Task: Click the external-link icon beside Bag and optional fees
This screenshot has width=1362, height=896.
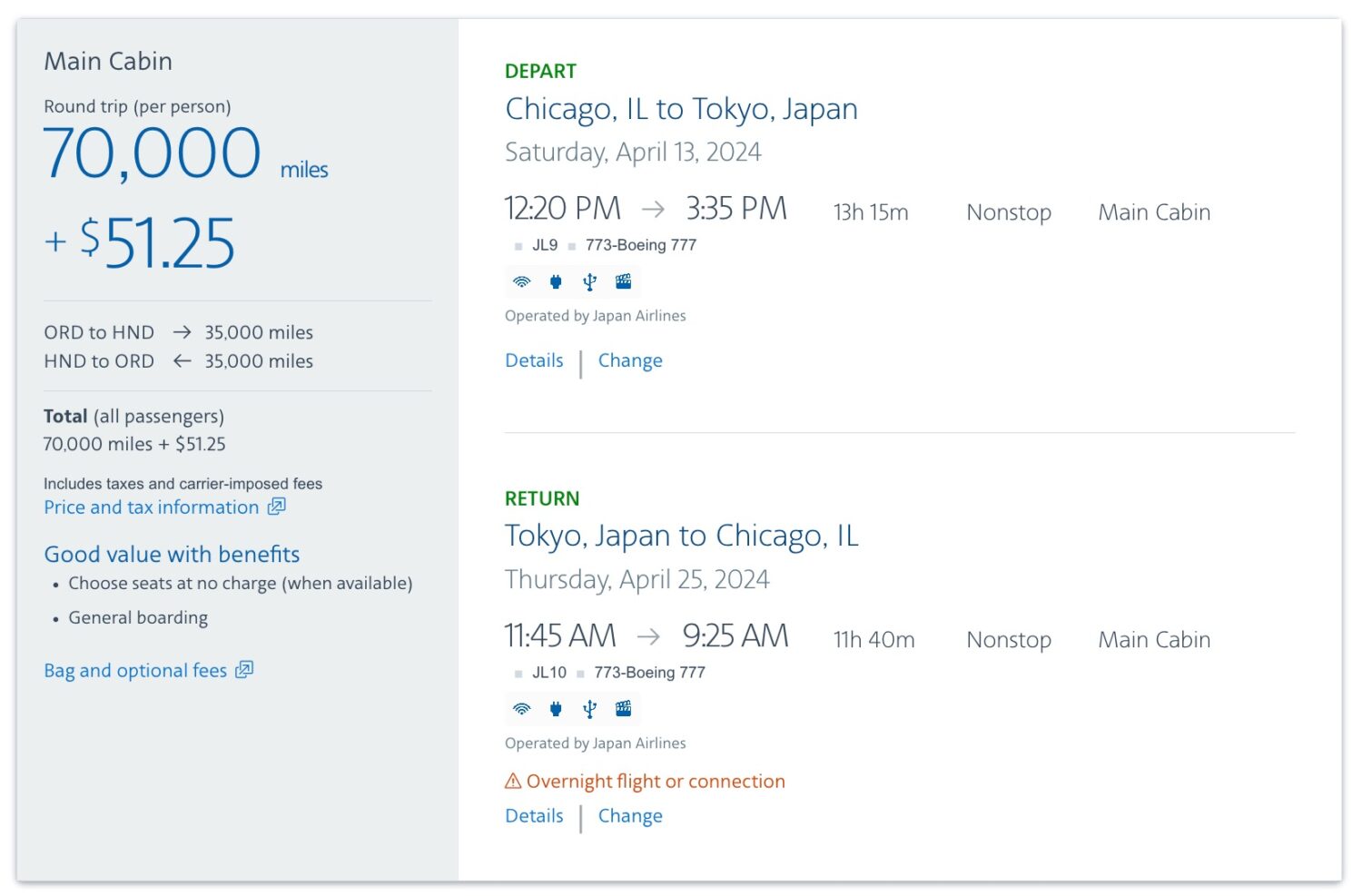Action: click(246, 670)
